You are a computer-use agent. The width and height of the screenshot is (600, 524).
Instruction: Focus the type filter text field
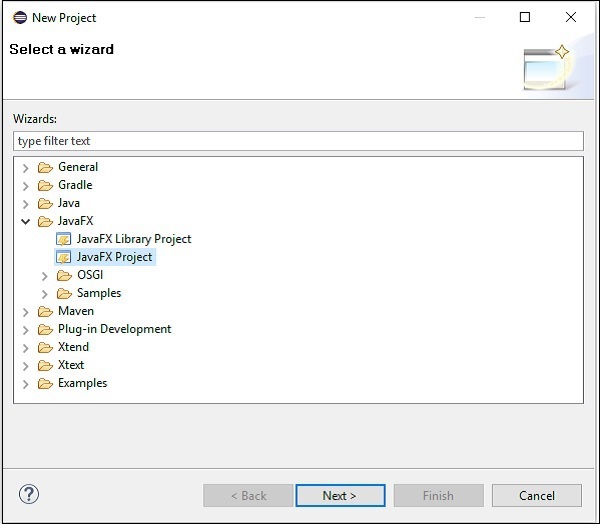[298, 141]
